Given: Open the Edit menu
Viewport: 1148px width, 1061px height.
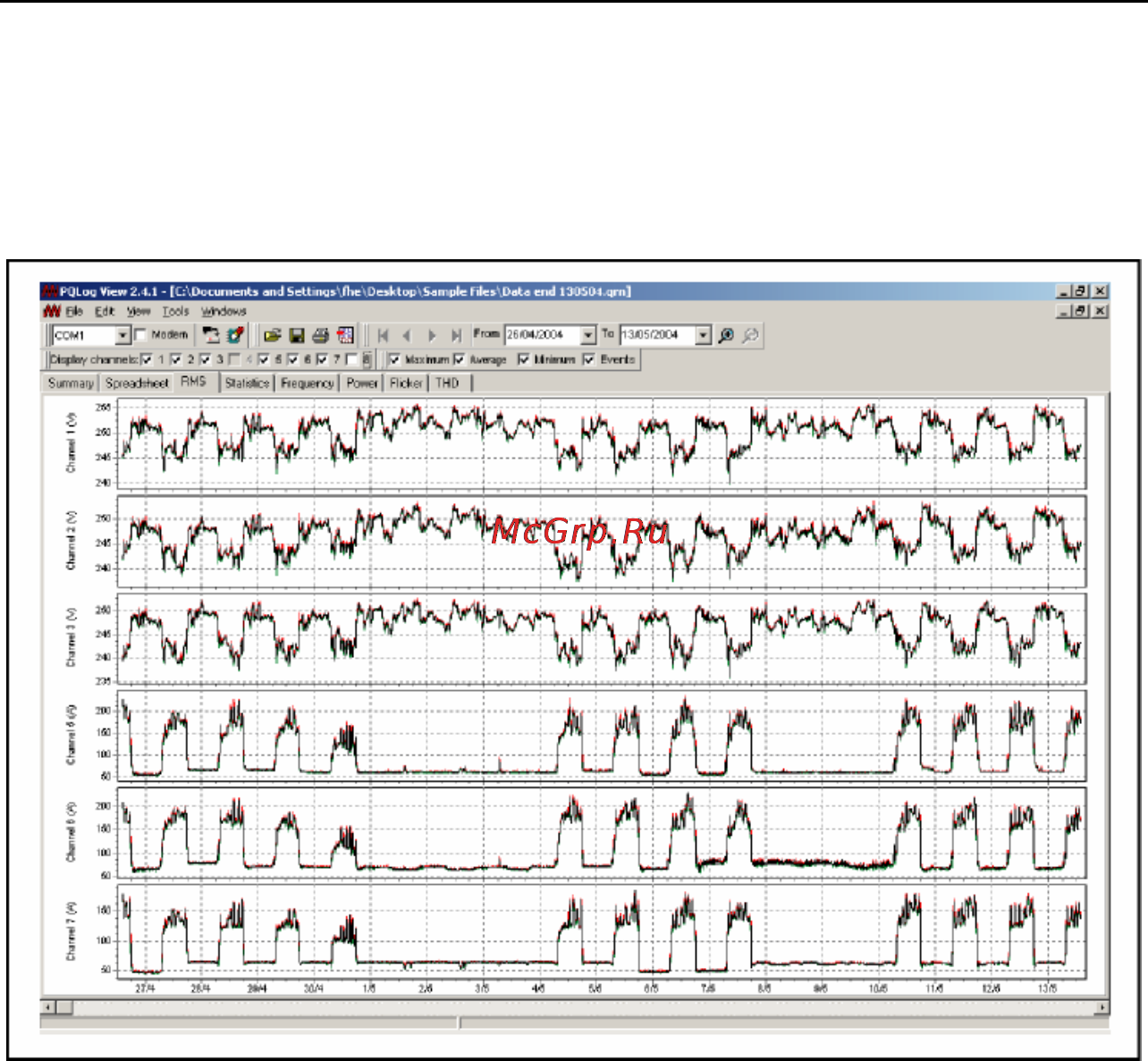Looking at the screenshot, I should click(x=105, y=311).
